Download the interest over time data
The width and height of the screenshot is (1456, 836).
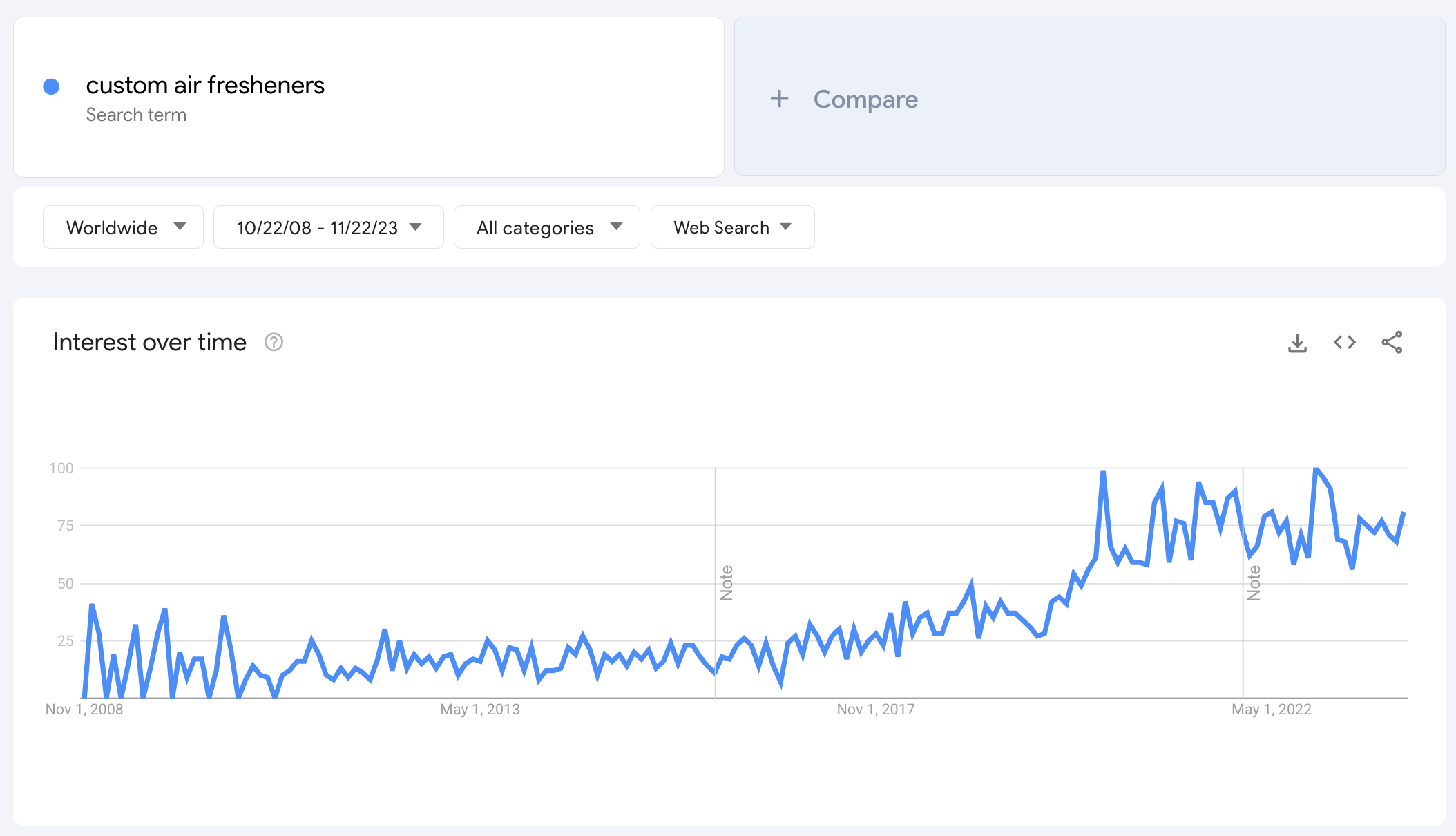[x=1297, y=343]
